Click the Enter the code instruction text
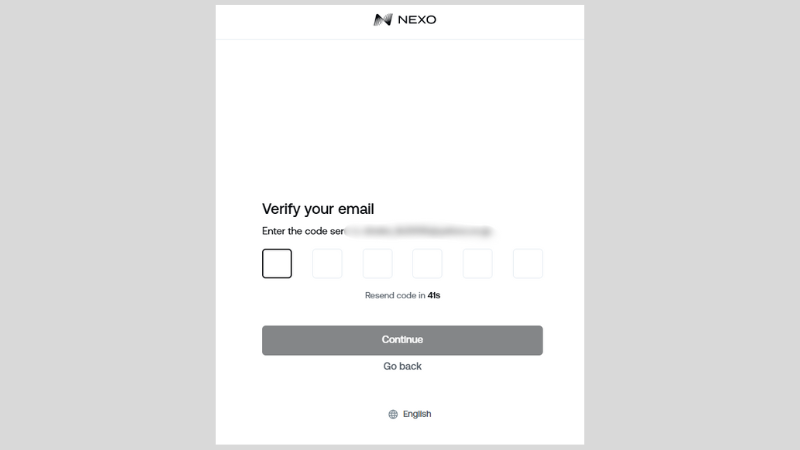The image size is (800, 450). [x=303, y=231]
